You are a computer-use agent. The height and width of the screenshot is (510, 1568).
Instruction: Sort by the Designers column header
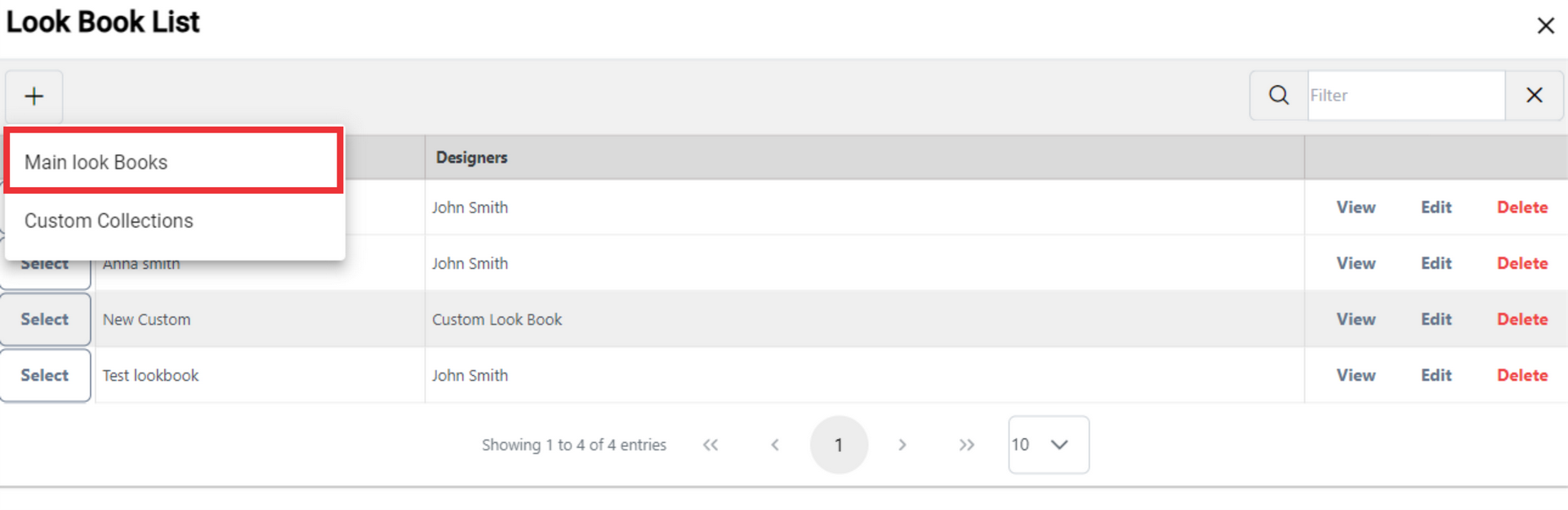click(471, 158)
